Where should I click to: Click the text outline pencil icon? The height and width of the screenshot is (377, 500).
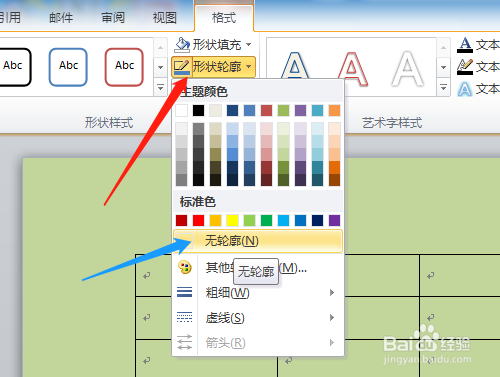click(x=465, y=67)
